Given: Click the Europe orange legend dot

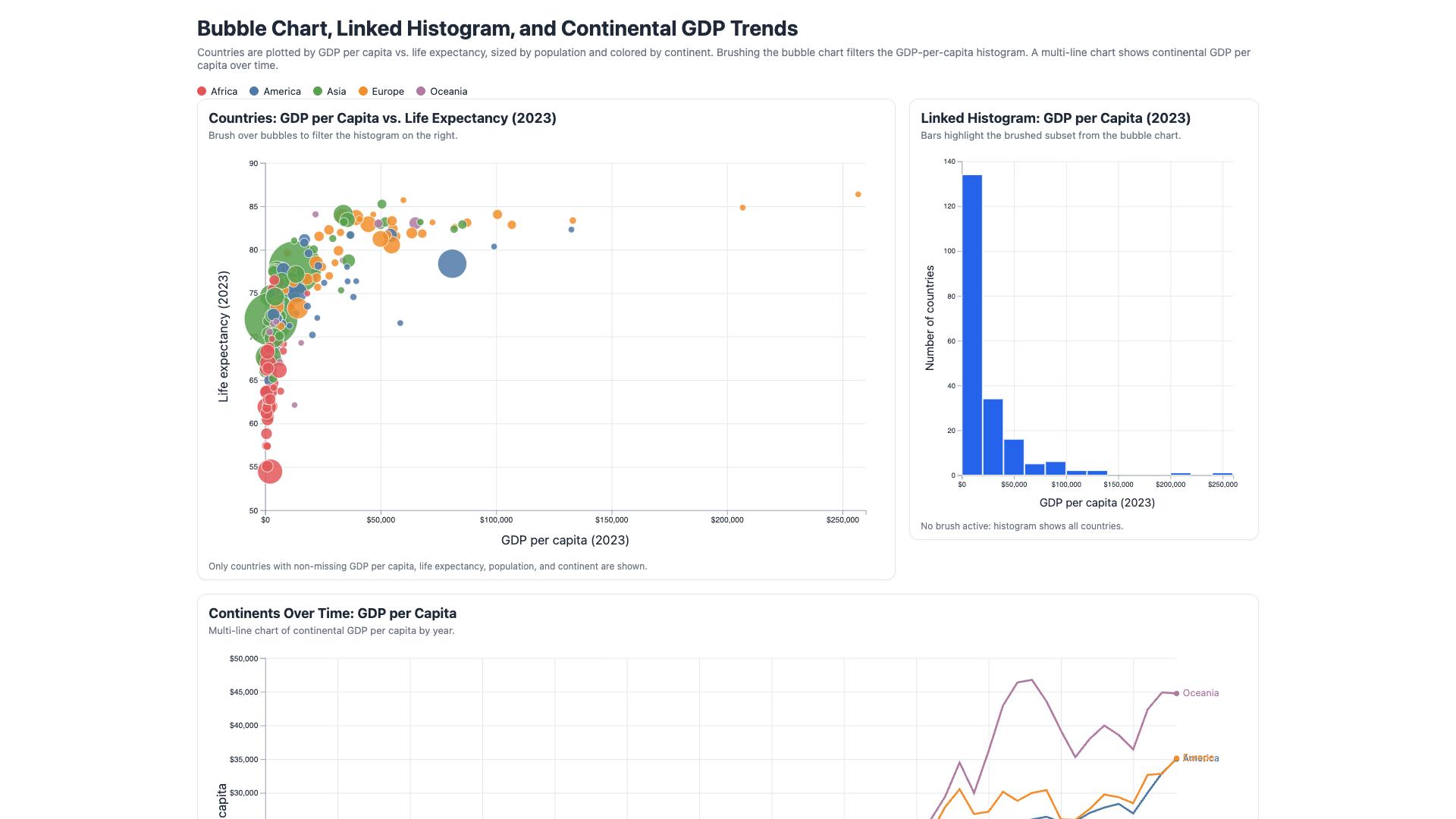Looking at the screenshot, I should click(x=363, y=91).
